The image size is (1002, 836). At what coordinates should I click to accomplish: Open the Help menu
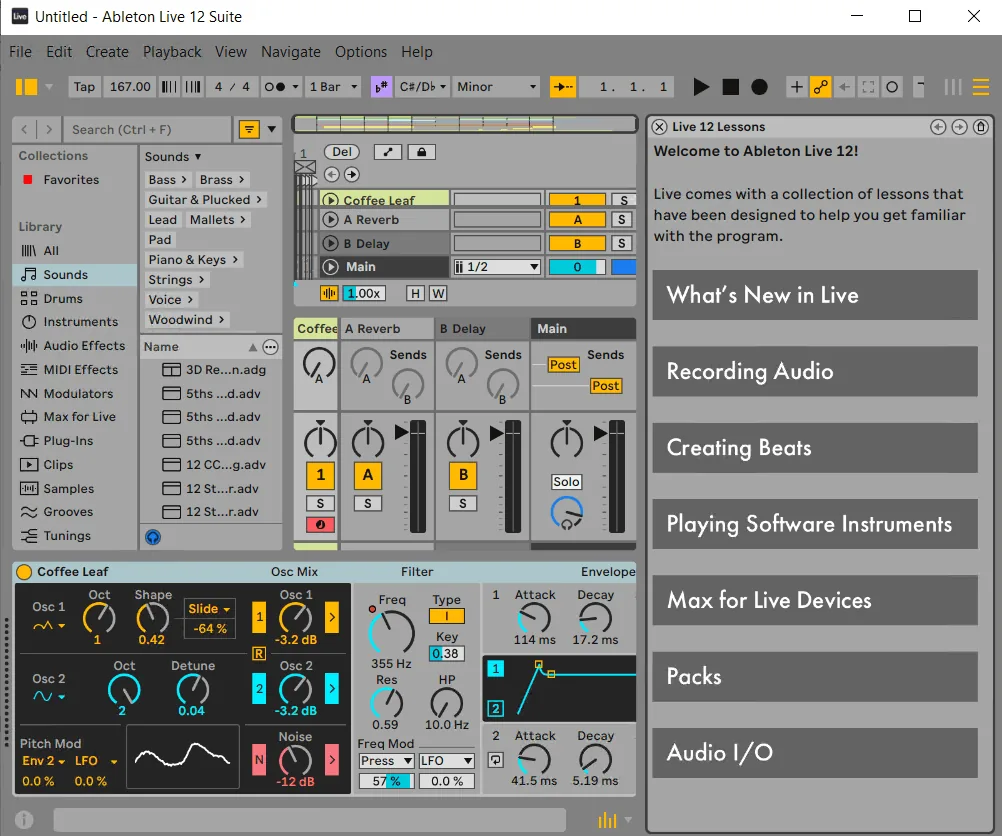pyautogui.click(x=417, y=52)
